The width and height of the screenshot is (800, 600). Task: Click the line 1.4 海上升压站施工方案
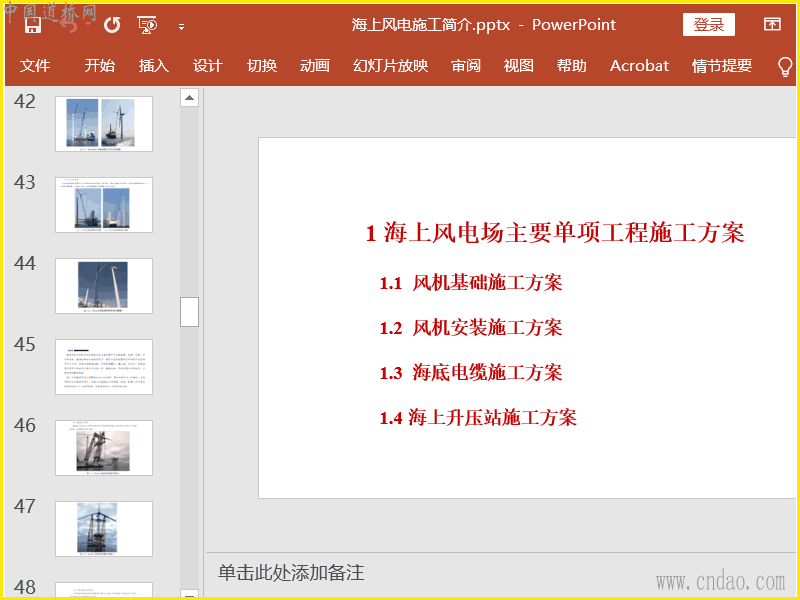(478, 417)
